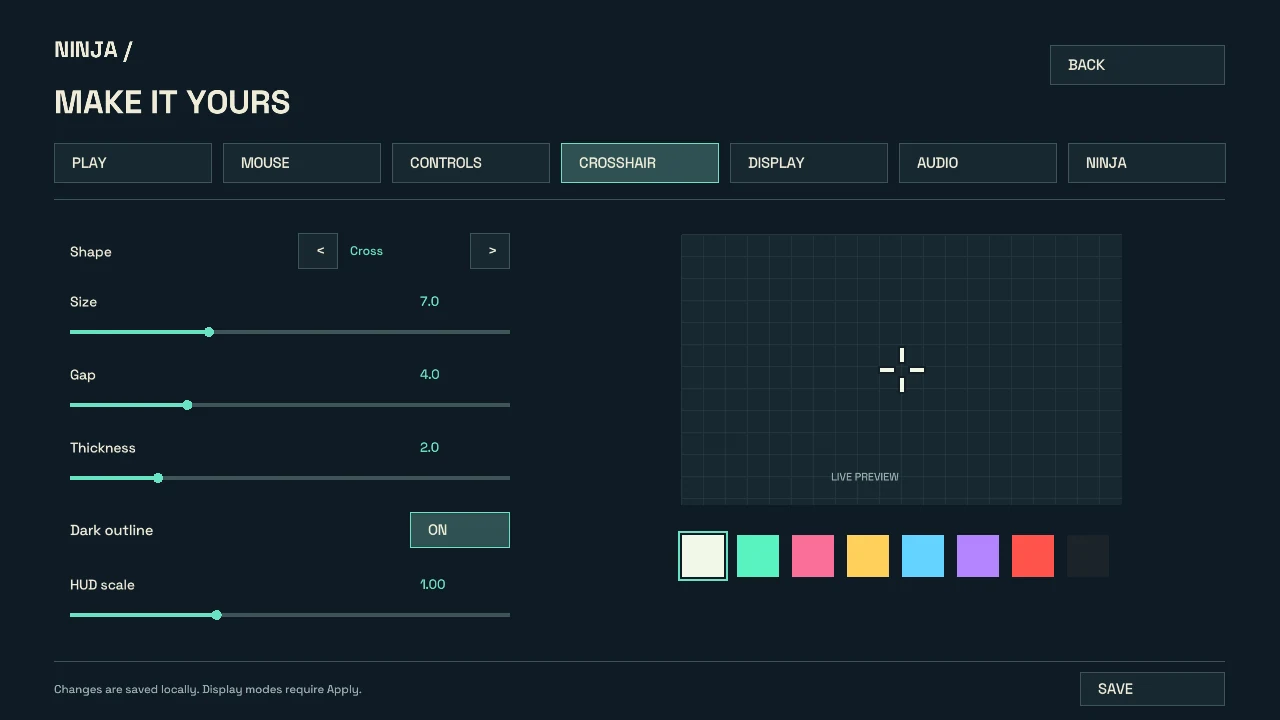Click the BACK button
Image resolution: width=1280 pixels, height=720 pixels.
pos(1137,65)
